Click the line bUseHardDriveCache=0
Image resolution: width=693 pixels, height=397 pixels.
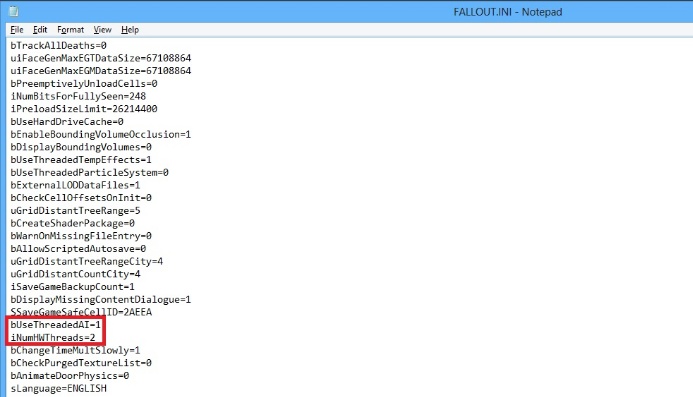pos(67,122)
